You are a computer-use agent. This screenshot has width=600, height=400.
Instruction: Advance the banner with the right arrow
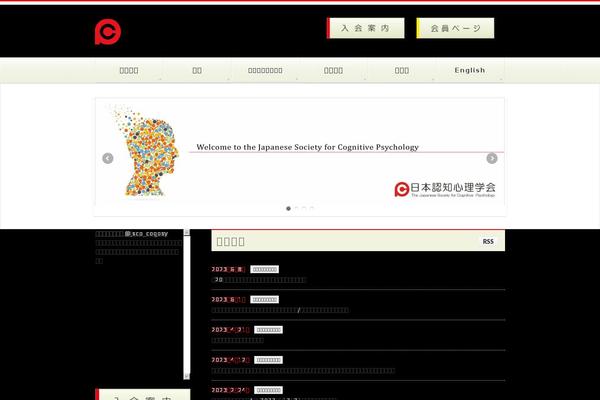(x=492, y=158)
